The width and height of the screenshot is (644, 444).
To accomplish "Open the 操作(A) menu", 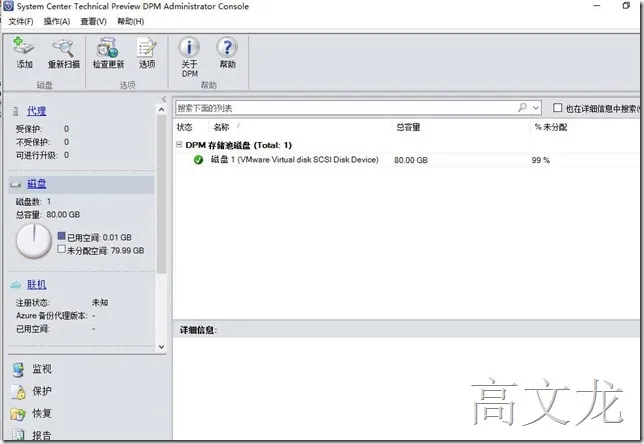I will point(57,21).
